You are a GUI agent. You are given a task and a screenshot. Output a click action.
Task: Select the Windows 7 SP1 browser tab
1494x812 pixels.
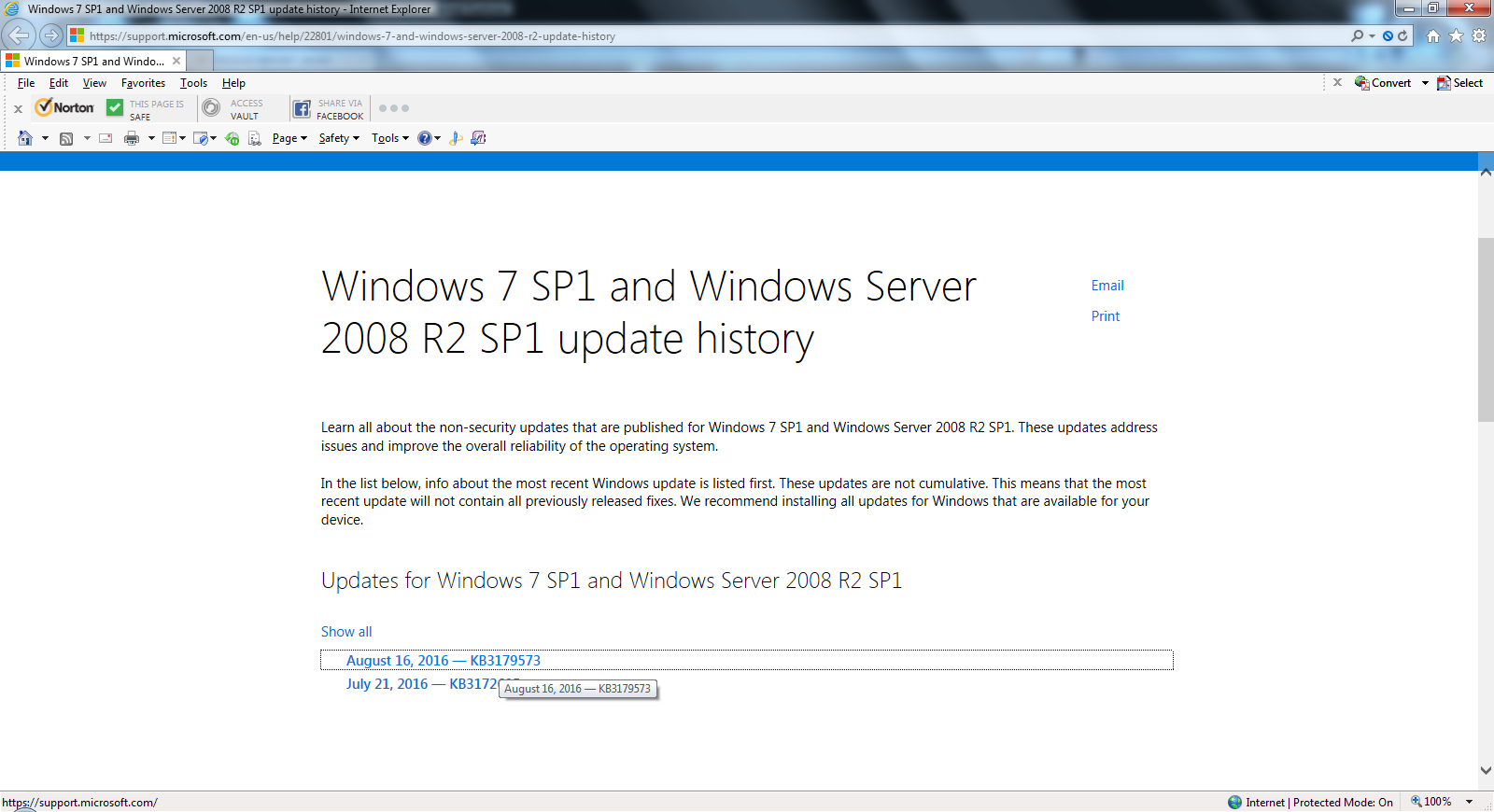[x=93, y=61]
